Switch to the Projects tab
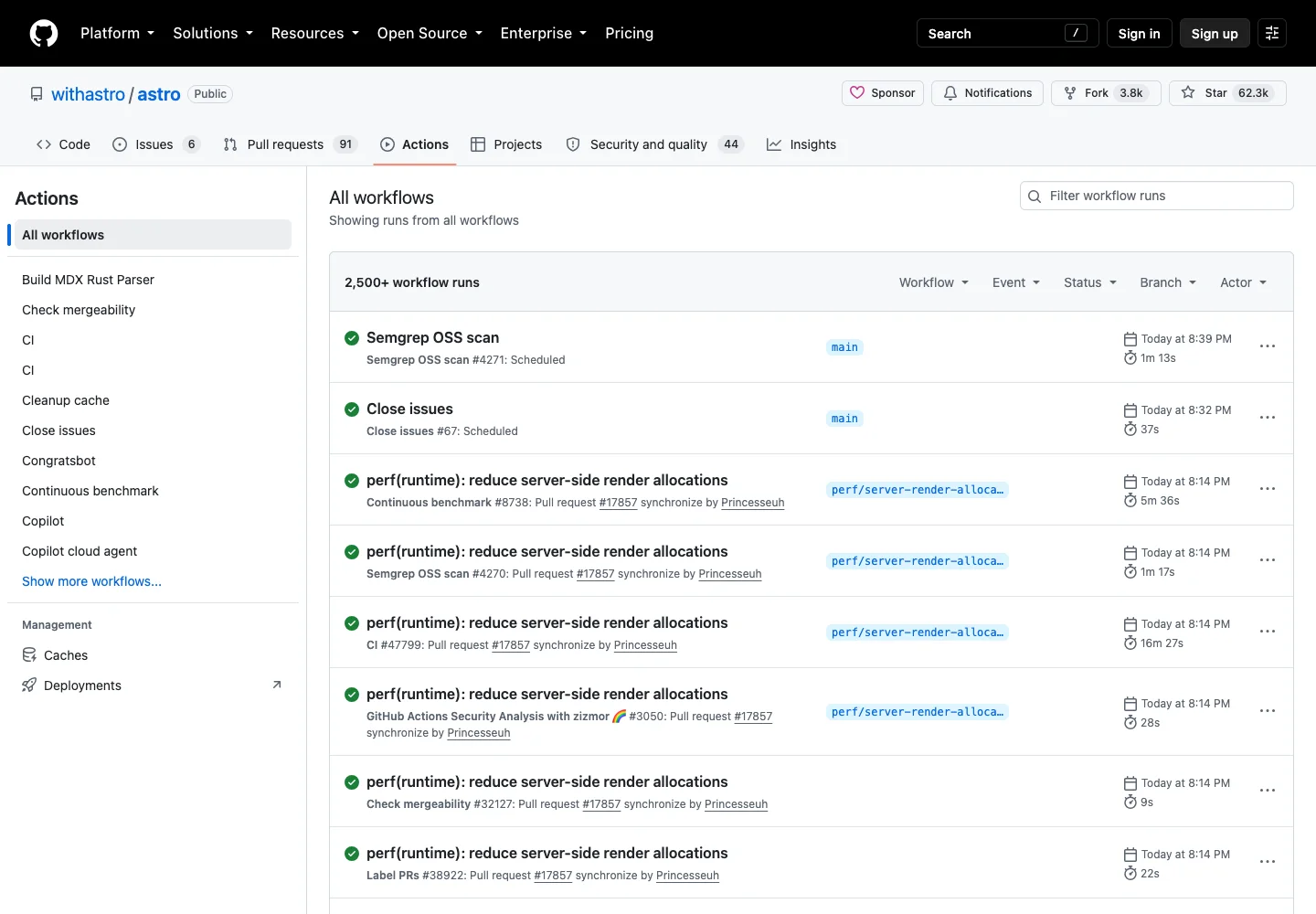The width and height of the screenshot is (1316, 914). point(506,144)
